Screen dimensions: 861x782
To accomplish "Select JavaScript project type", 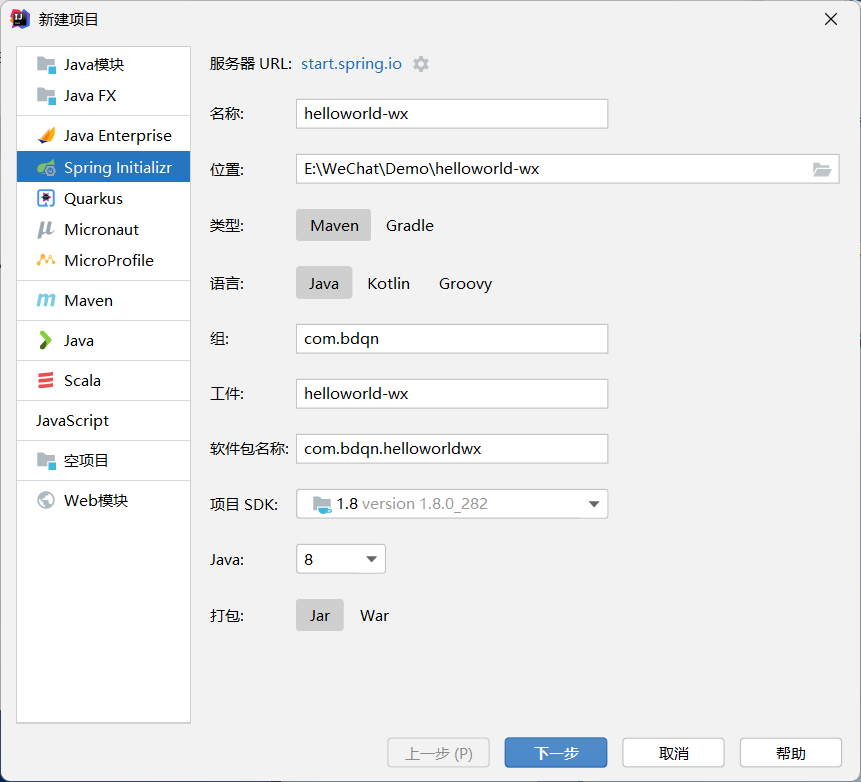I will 104,421.
